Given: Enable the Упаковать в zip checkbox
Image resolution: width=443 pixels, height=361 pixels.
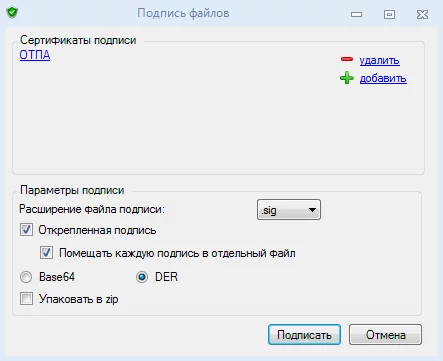Looking at the screenshot, I should point(26,299).
